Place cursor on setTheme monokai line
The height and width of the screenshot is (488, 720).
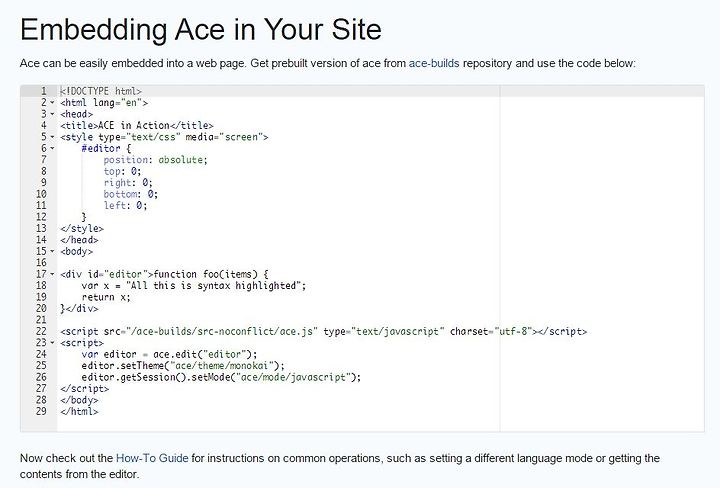183,366
